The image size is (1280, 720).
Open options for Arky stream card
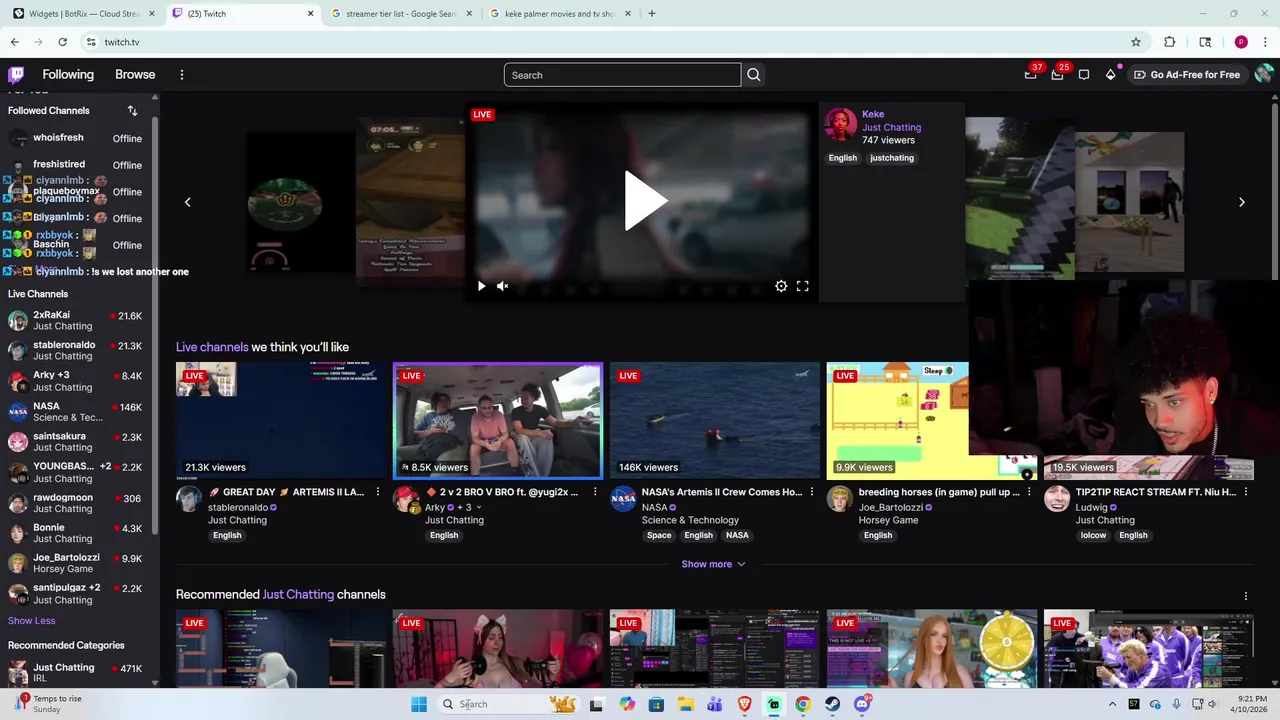point(595,492)
